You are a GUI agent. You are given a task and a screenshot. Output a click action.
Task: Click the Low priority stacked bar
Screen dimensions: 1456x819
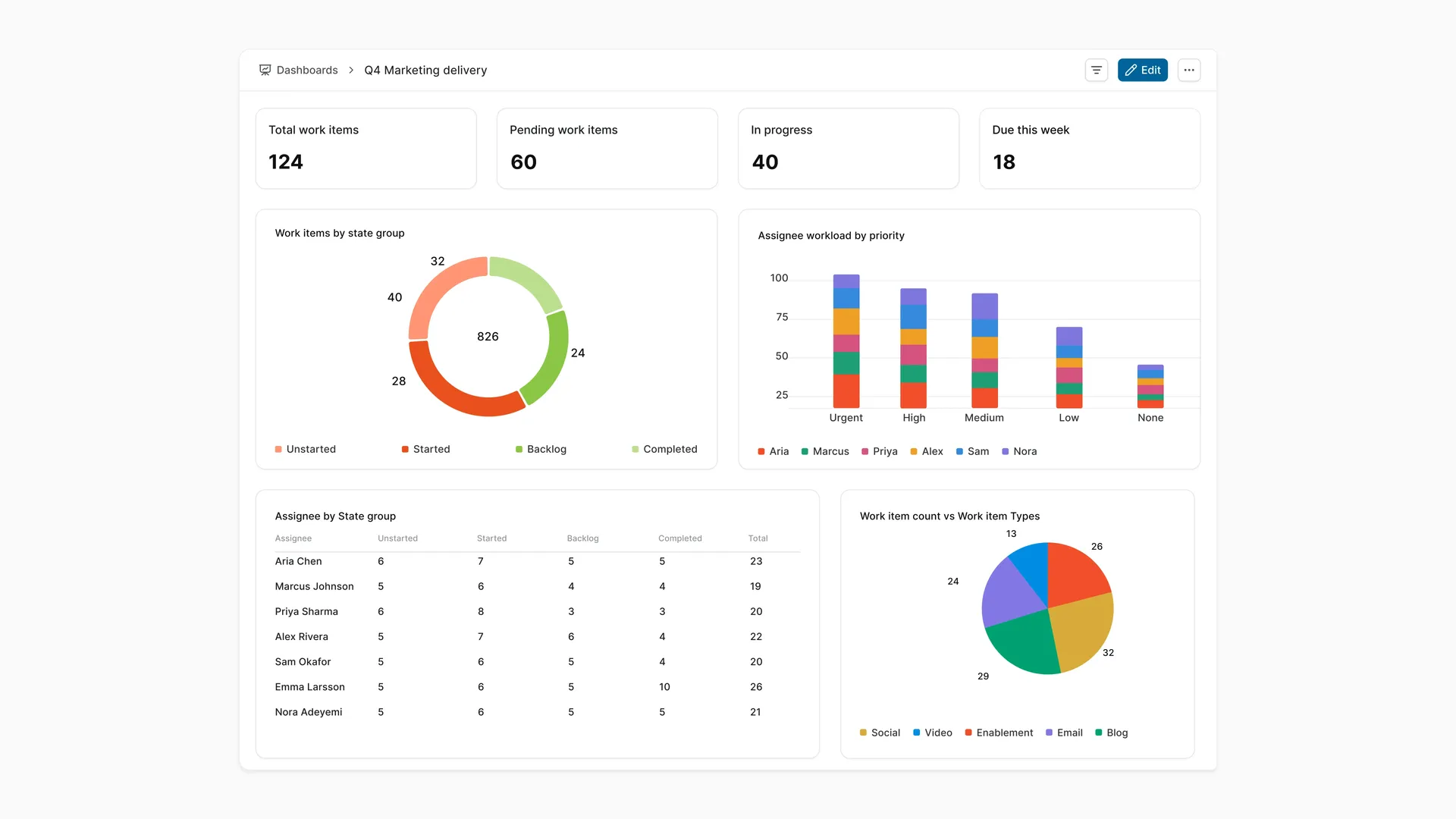pos(1068,368)
